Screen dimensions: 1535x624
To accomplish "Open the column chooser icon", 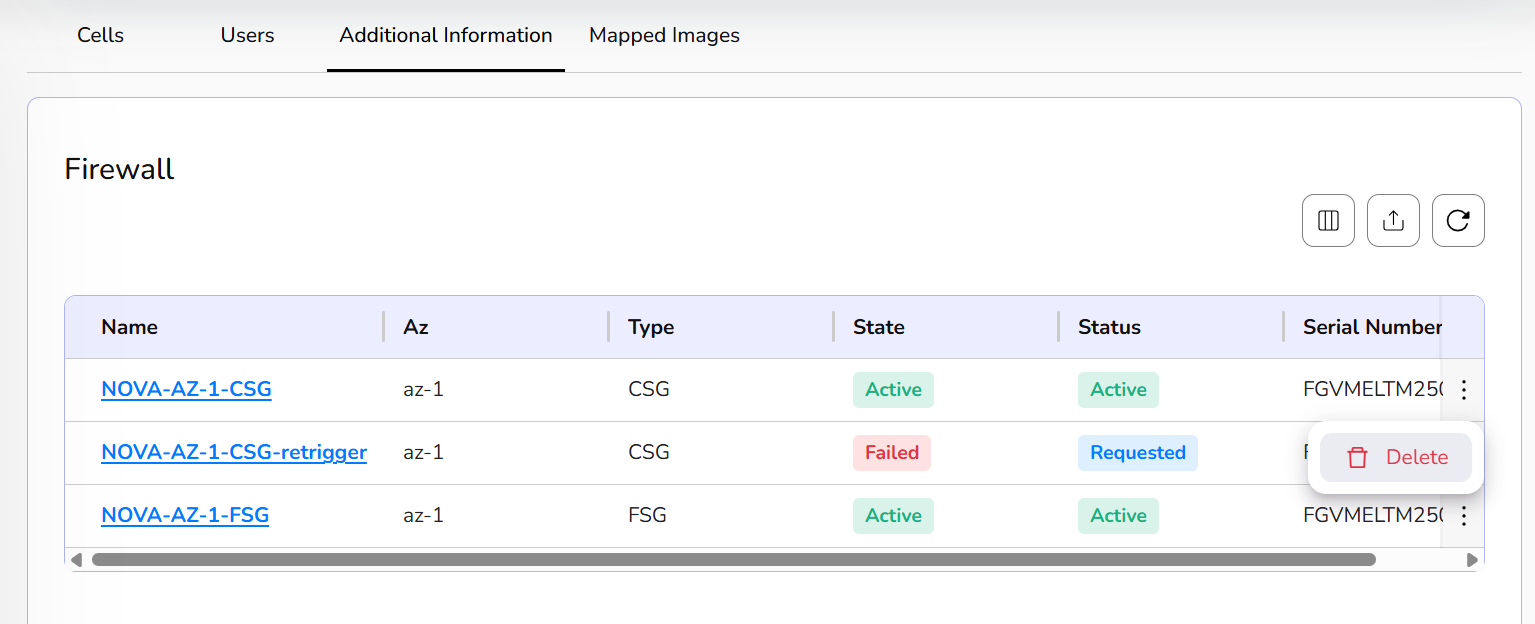I will 1328,221.
